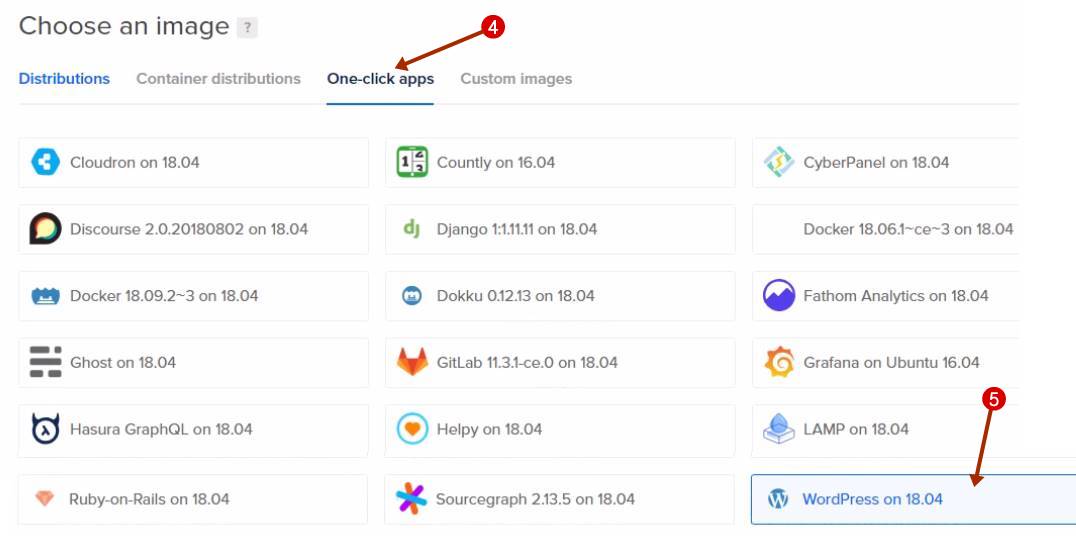Image resolution: width=1076 pixels, height=536 pixels.
Task: Go to the Custom images tab
Action: click(x=516, y=79)
